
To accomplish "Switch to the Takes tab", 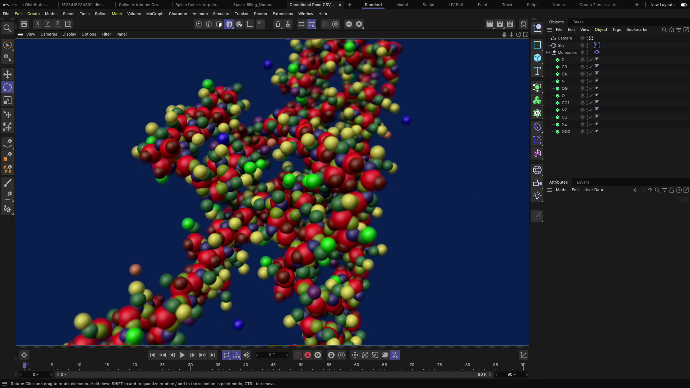I will 578,22.
